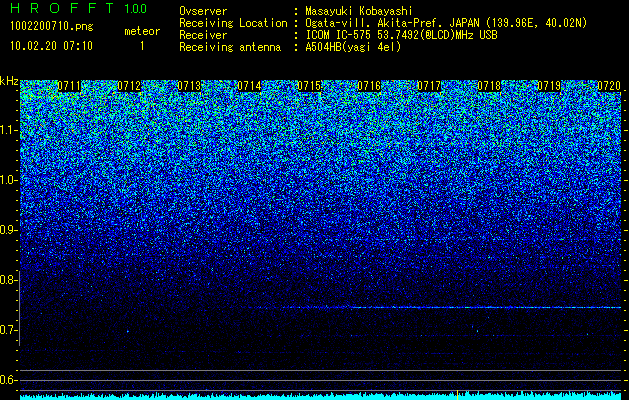
Task: Click the meteor count value 1
Action: point(142,46)
